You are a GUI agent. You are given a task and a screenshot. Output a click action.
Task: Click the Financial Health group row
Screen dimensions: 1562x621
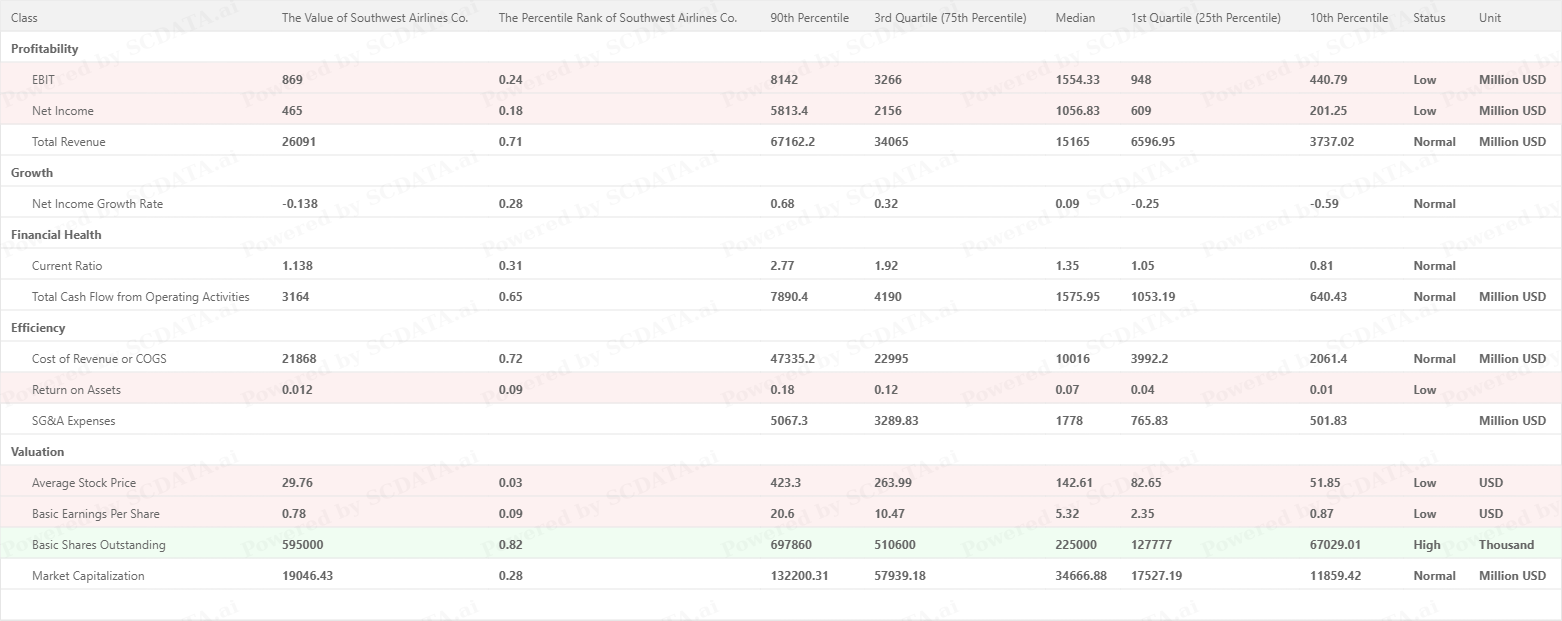pyautogui.click(x=781, y=234)
